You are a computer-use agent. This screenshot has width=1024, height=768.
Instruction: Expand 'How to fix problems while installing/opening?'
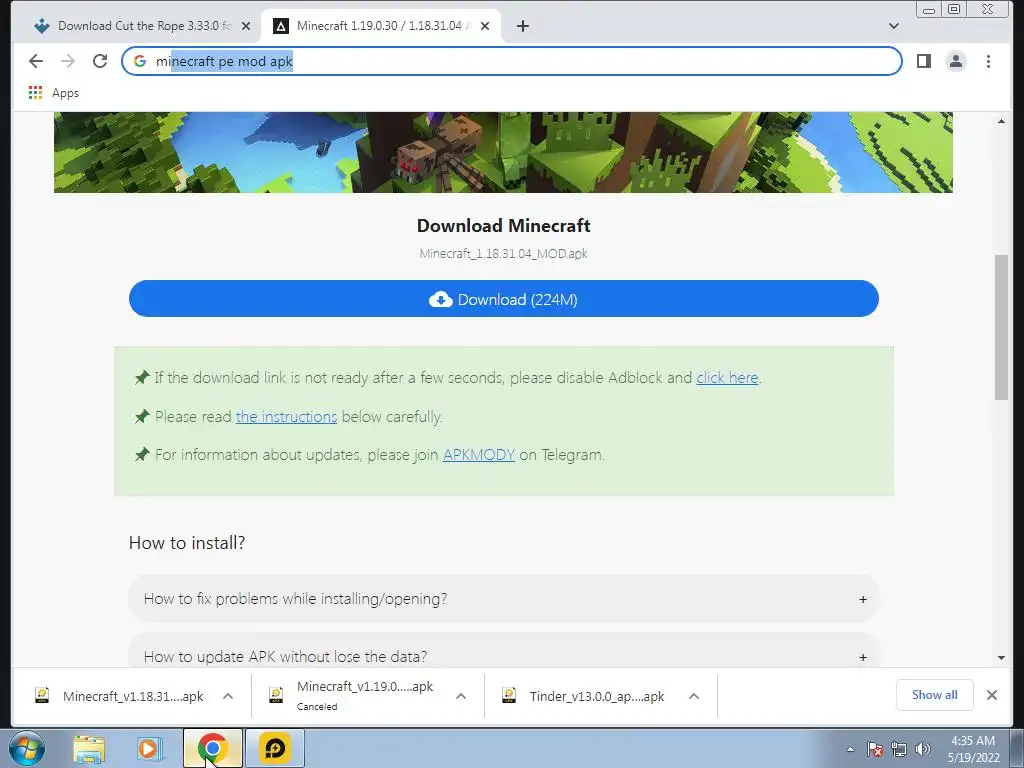point(504,599)
